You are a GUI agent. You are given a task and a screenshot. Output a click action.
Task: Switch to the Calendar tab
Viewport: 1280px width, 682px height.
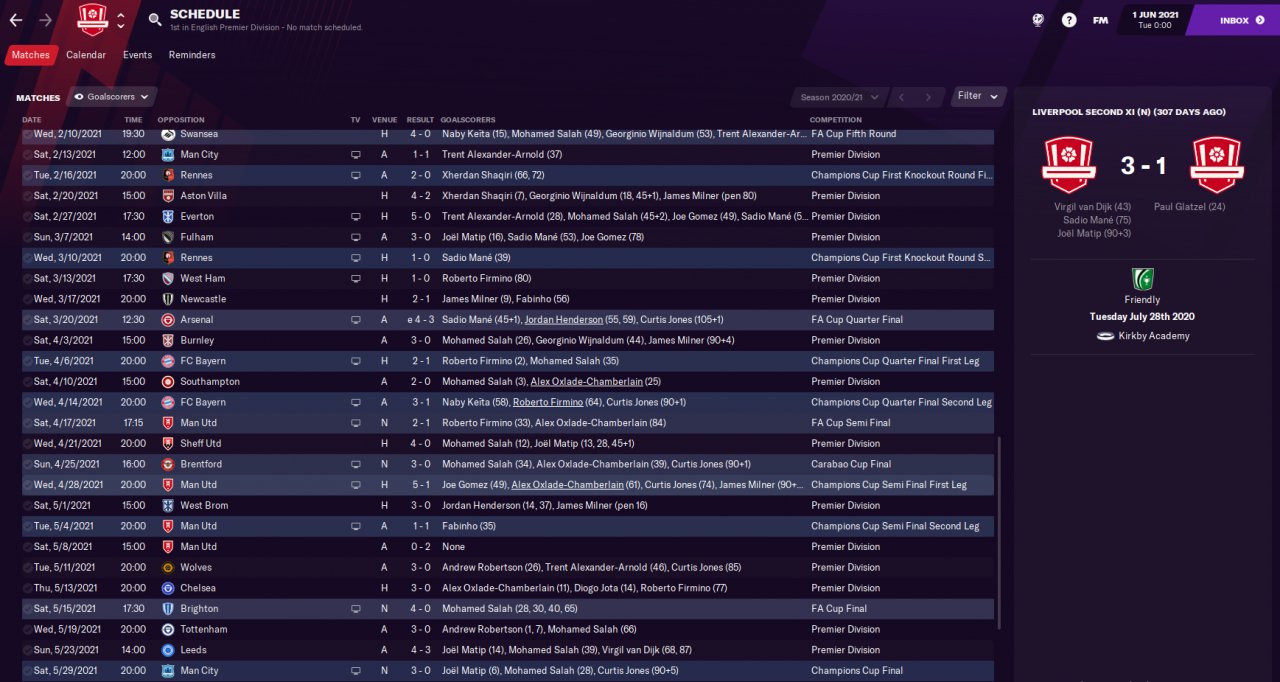click(86, 55)
